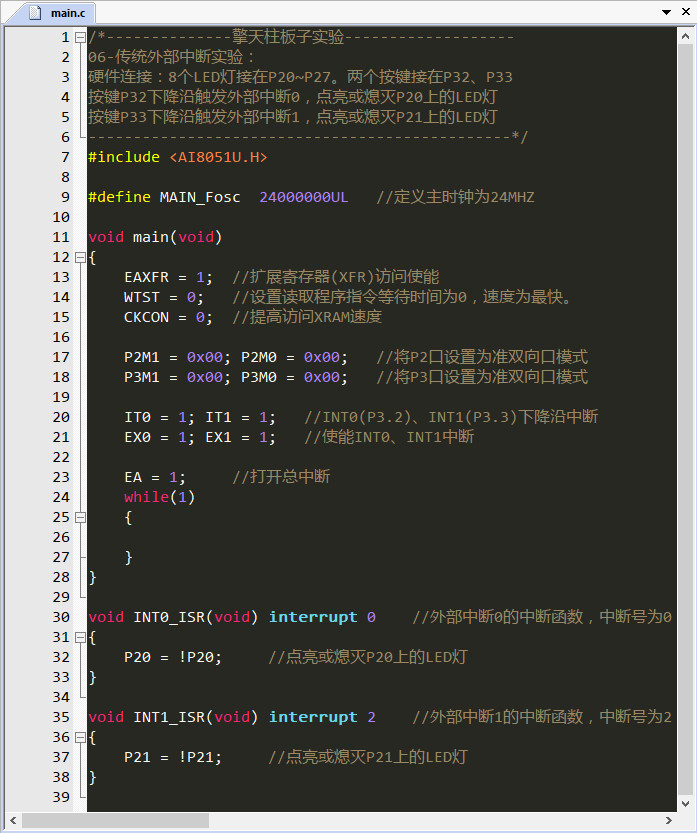
Task: Click the INT0_ISR function name
Action: coord(168,617)
